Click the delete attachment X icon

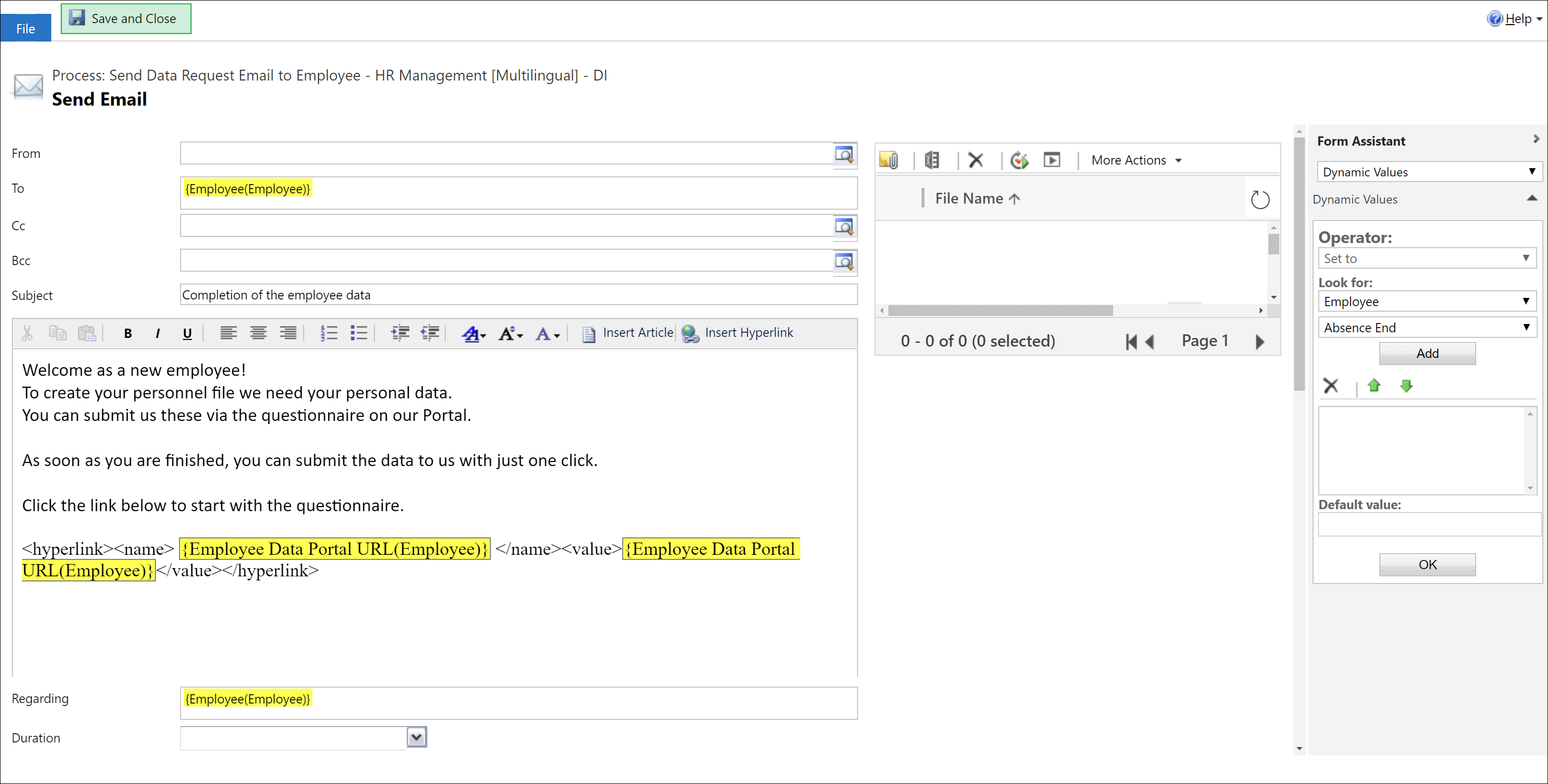(975, 160)
